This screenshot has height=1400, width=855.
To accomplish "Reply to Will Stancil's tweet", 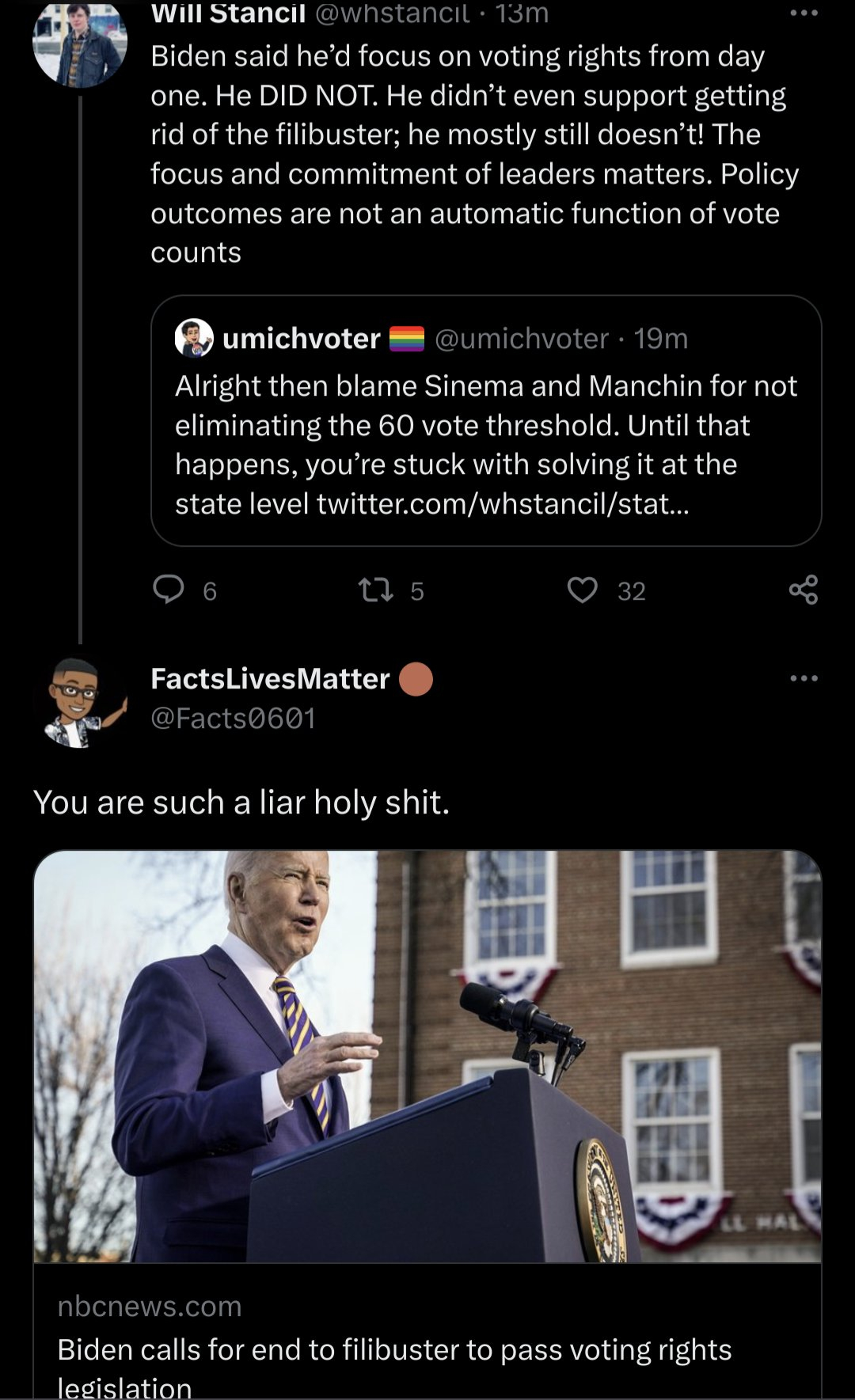I will (169, 590).
